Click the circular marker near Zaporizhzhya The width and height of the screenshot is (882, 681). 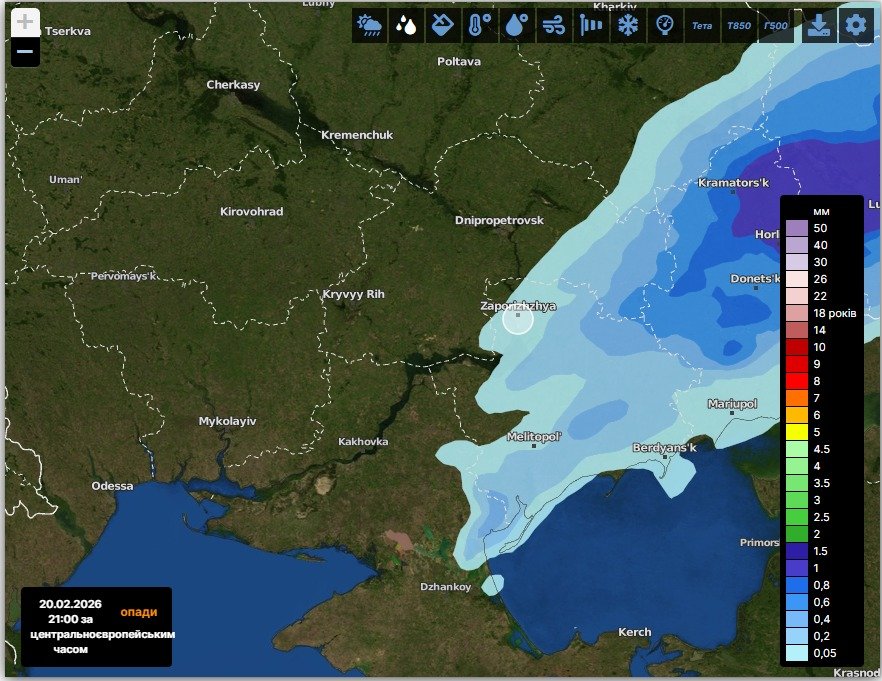click(518, 318)
